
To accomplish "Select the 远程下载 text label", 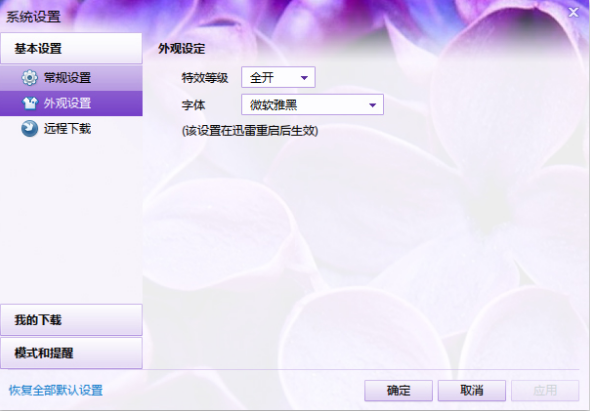I will point(67,129).
